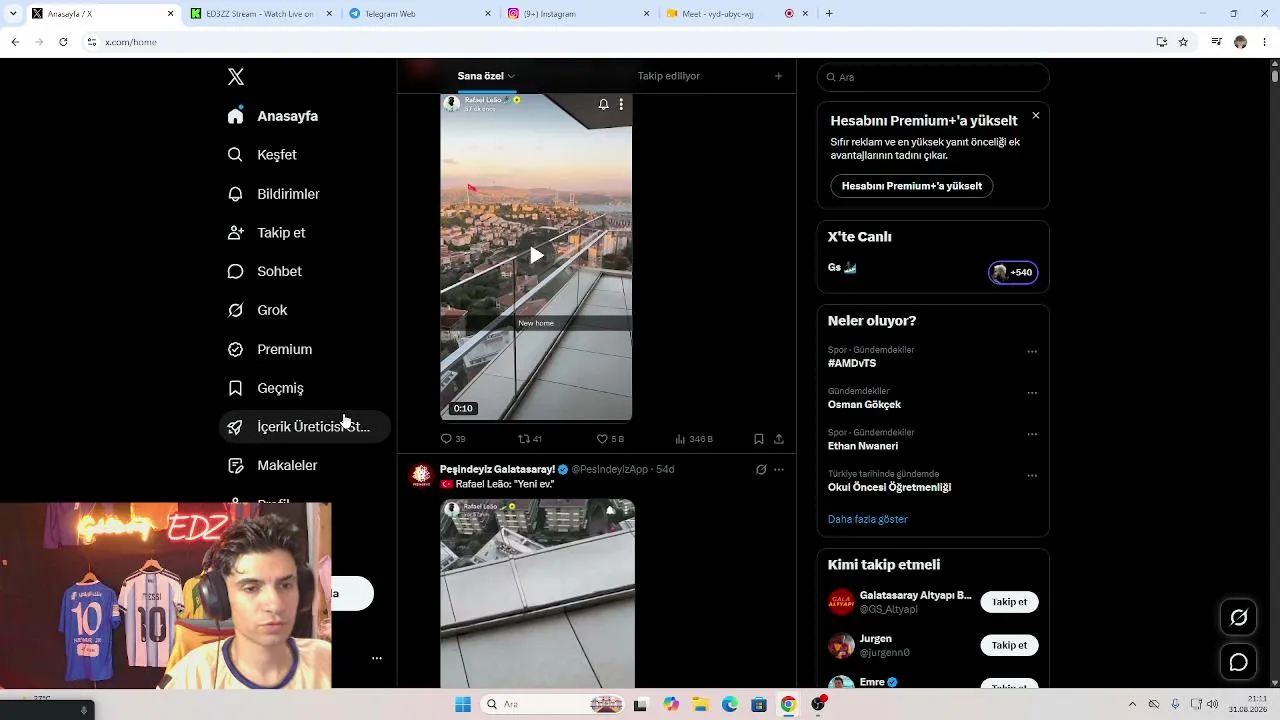Open the three-dot menu on the video
The height and width of the screenshot is (720, 1280).
(621, 104)
